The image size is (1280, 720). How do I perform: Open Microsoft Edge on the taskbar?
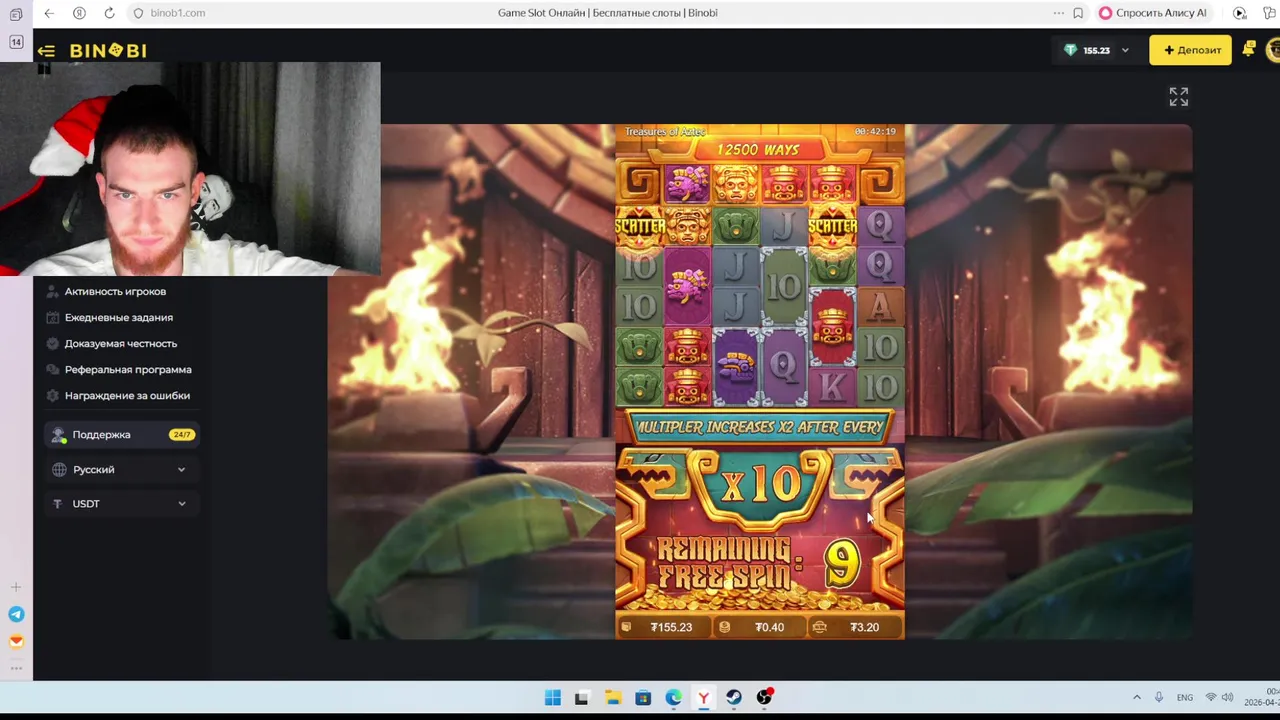(x=673, y=697)
